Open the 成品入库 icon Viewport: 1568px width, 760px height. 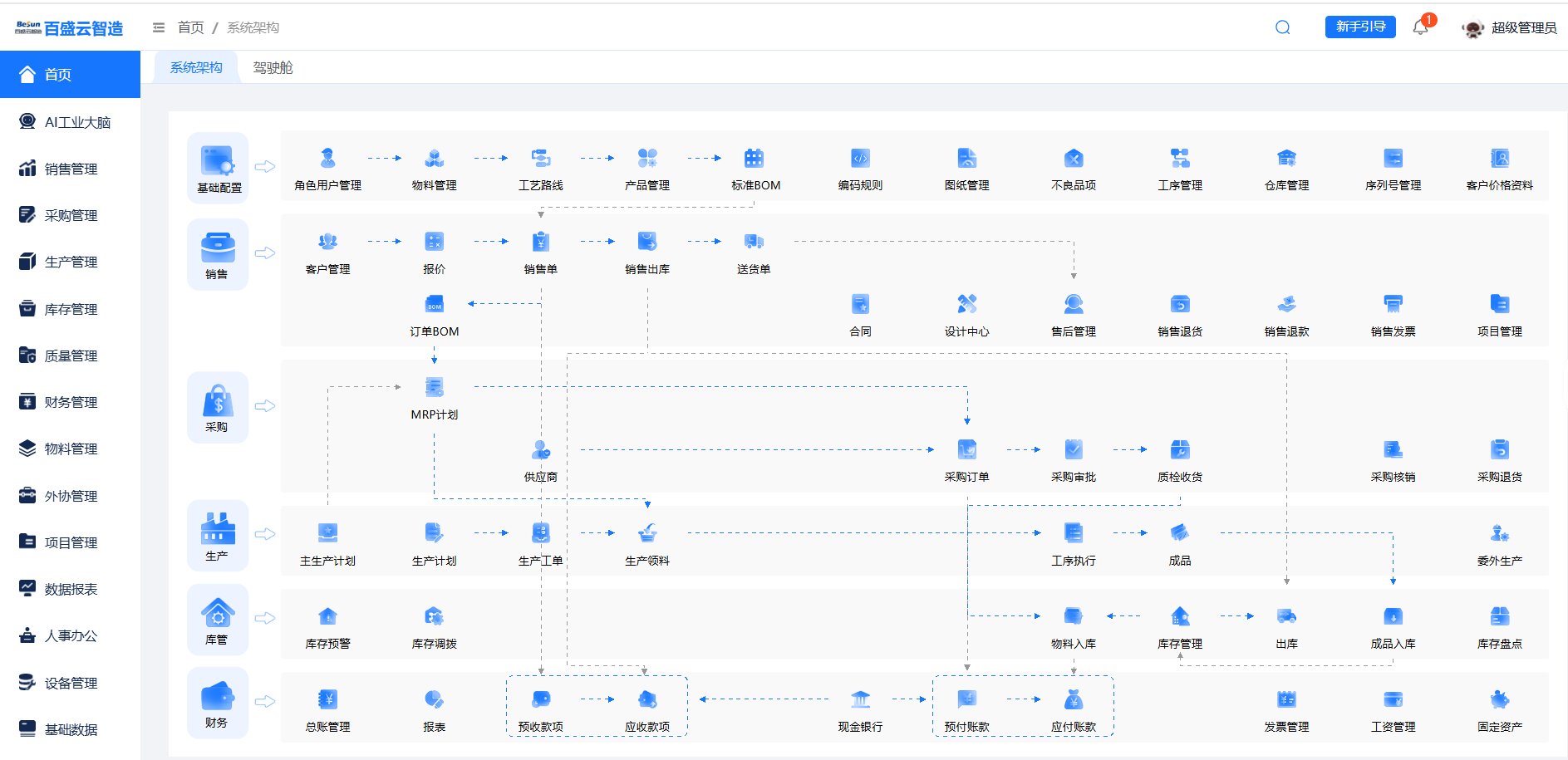(x=1394, y=616)
